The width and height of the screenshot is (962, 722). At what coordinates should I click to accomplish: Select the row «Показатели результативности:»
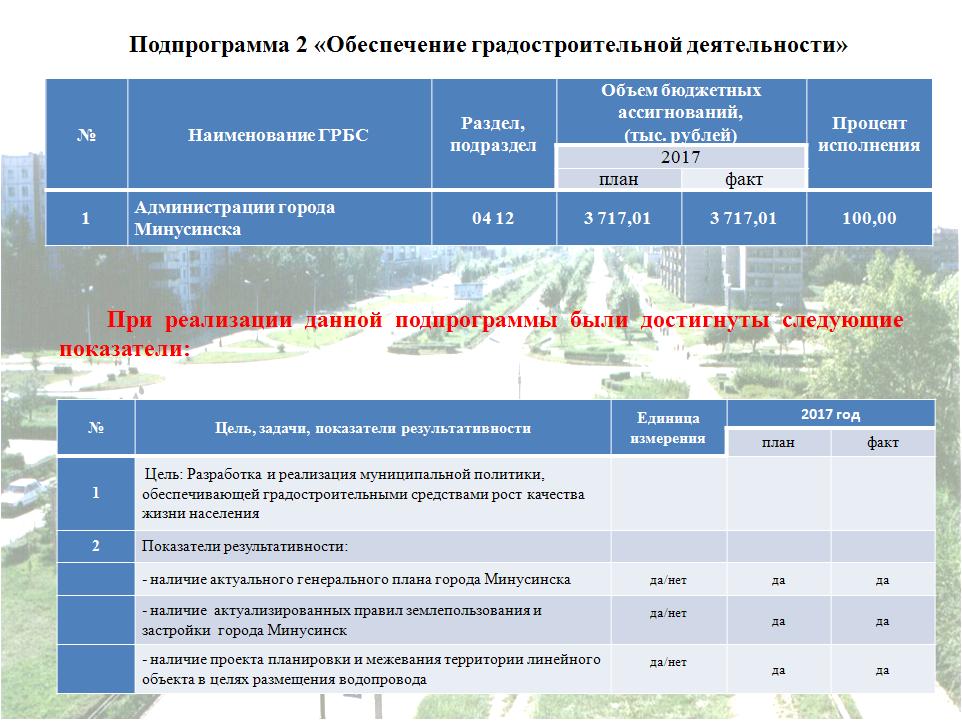coord(496,547)
